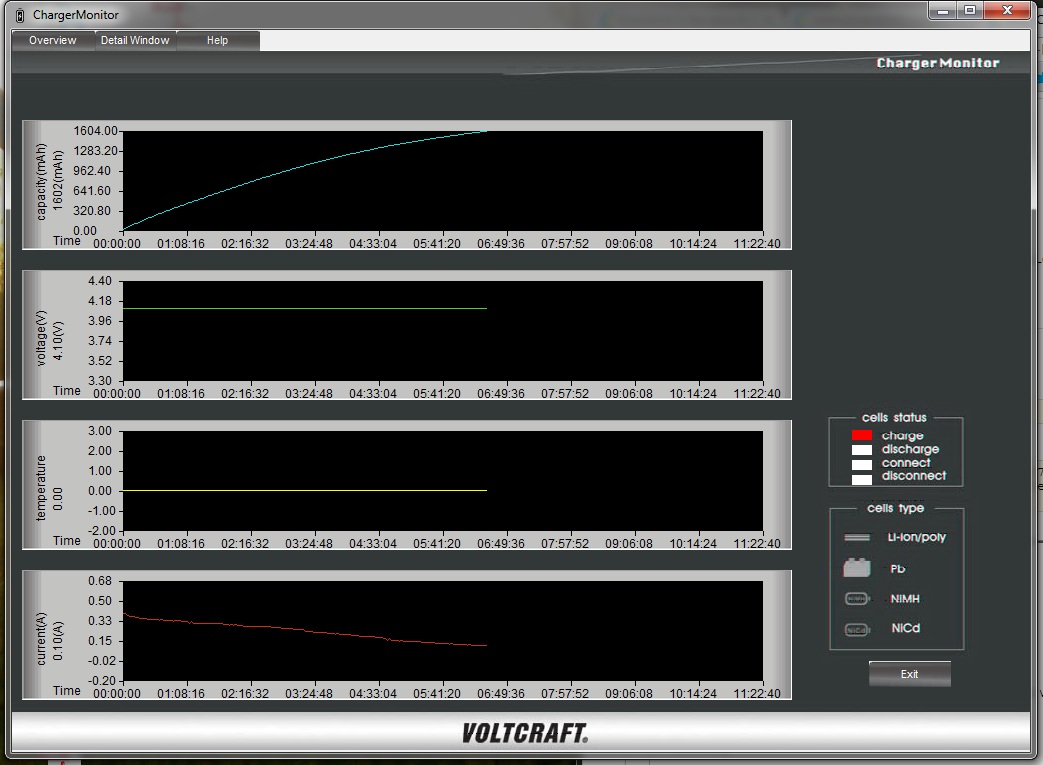Select the temperature graph plot area

440,480
